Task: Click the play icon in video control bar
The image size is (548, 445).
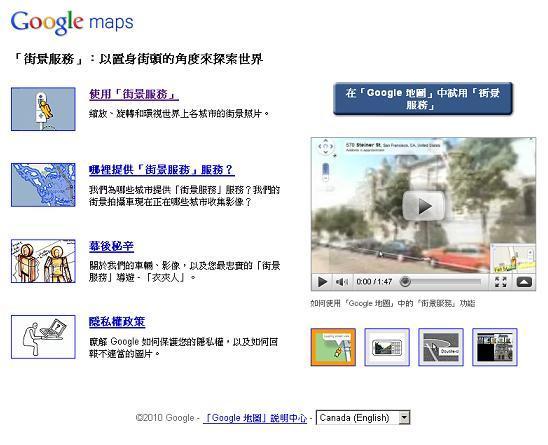Action: click(x=322, y=282)
